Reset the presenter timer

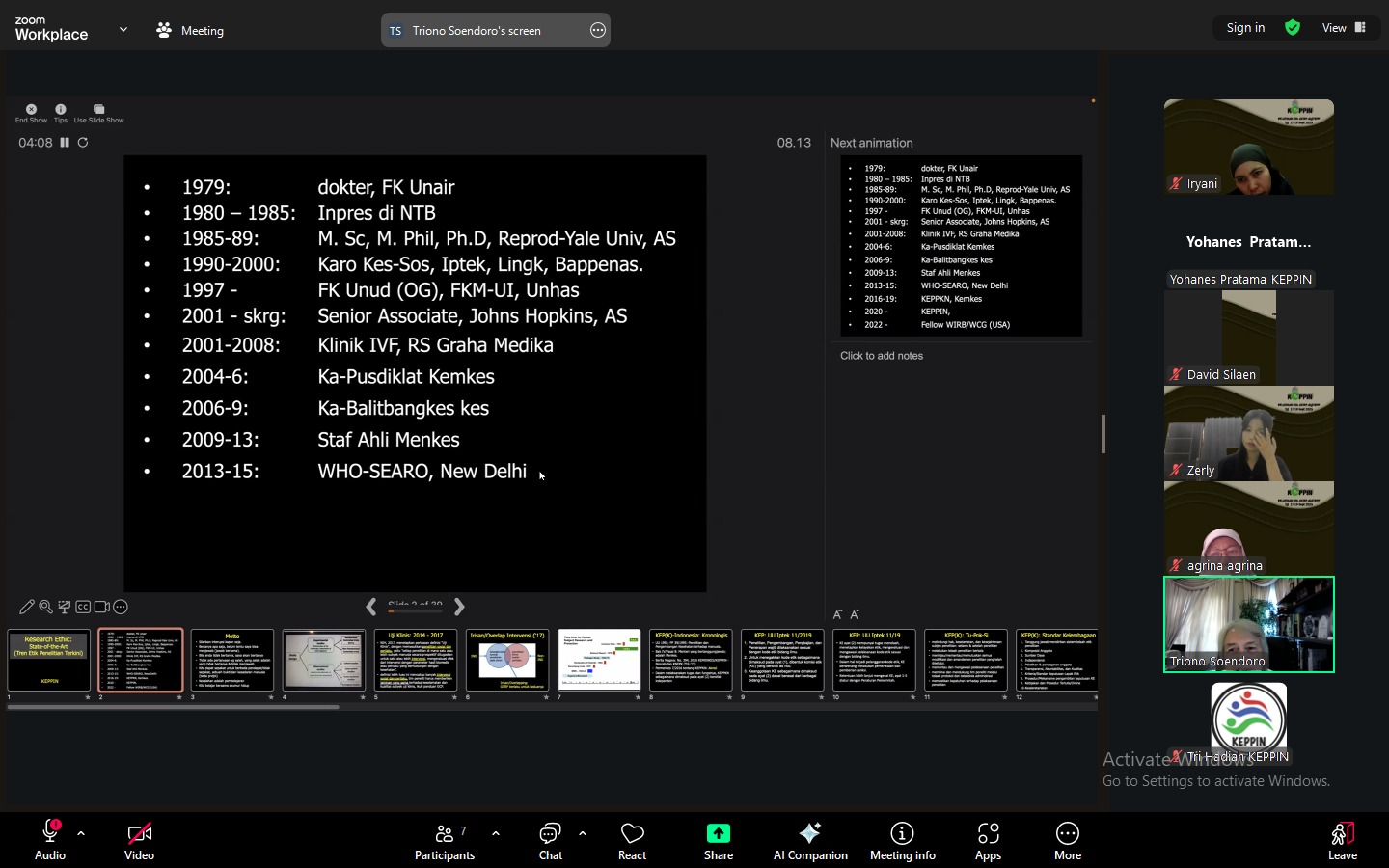[x=83, y=143]
